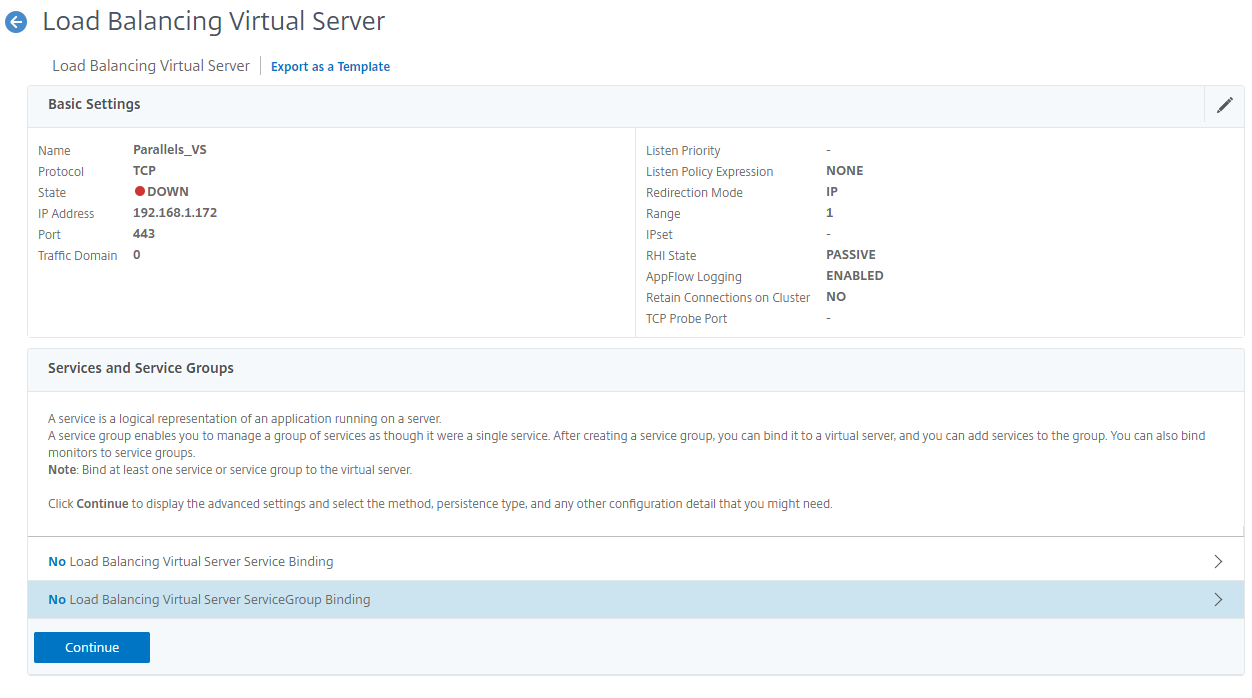Screen dimensions: 1252x698
Task: Expand Service Binding chevron arrow
Action: click(1217, 562)
